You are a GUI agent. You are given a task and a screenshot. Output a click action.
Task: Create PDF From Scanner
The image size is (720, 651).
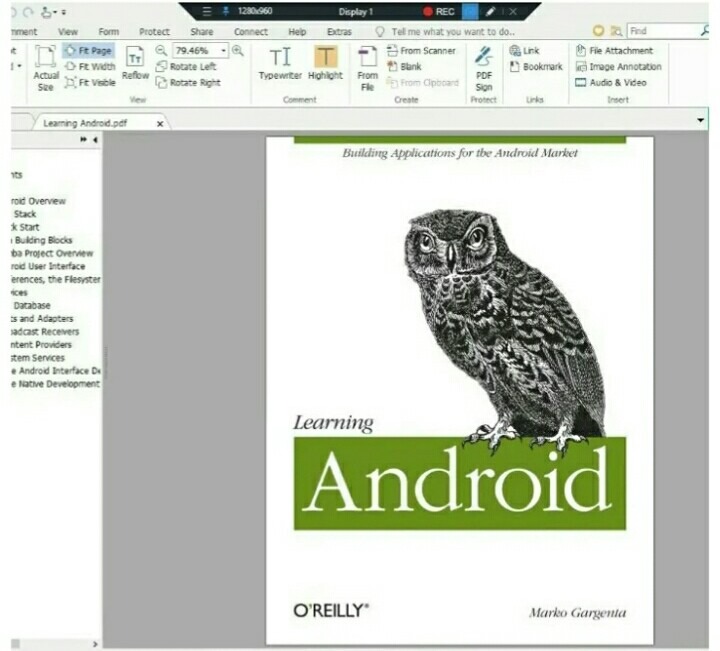coord(421,51)
